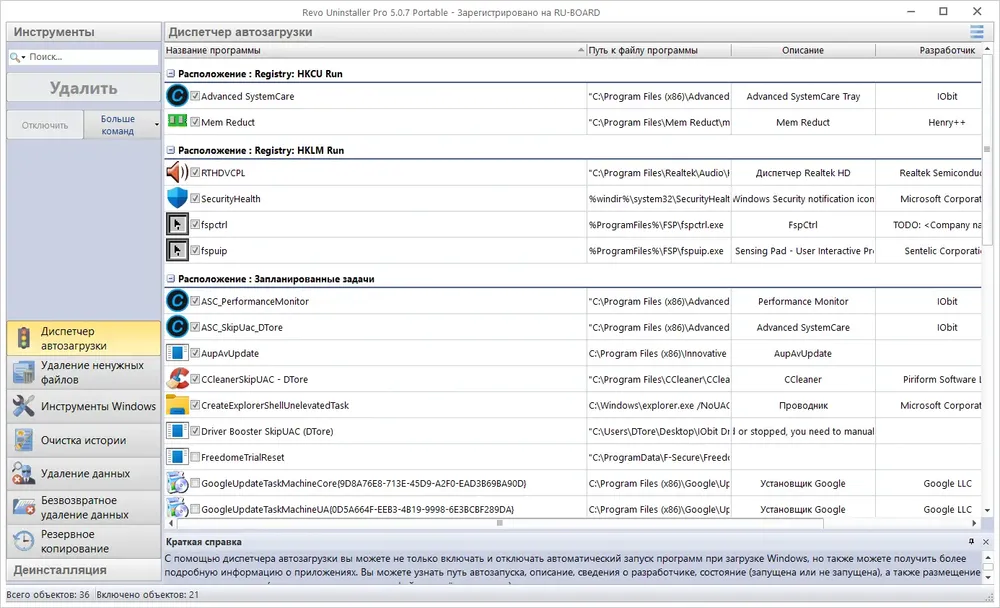Screen dimensions: 1000x608
Task: Open Очистка истории tool
Action: [x=84, y=440]
